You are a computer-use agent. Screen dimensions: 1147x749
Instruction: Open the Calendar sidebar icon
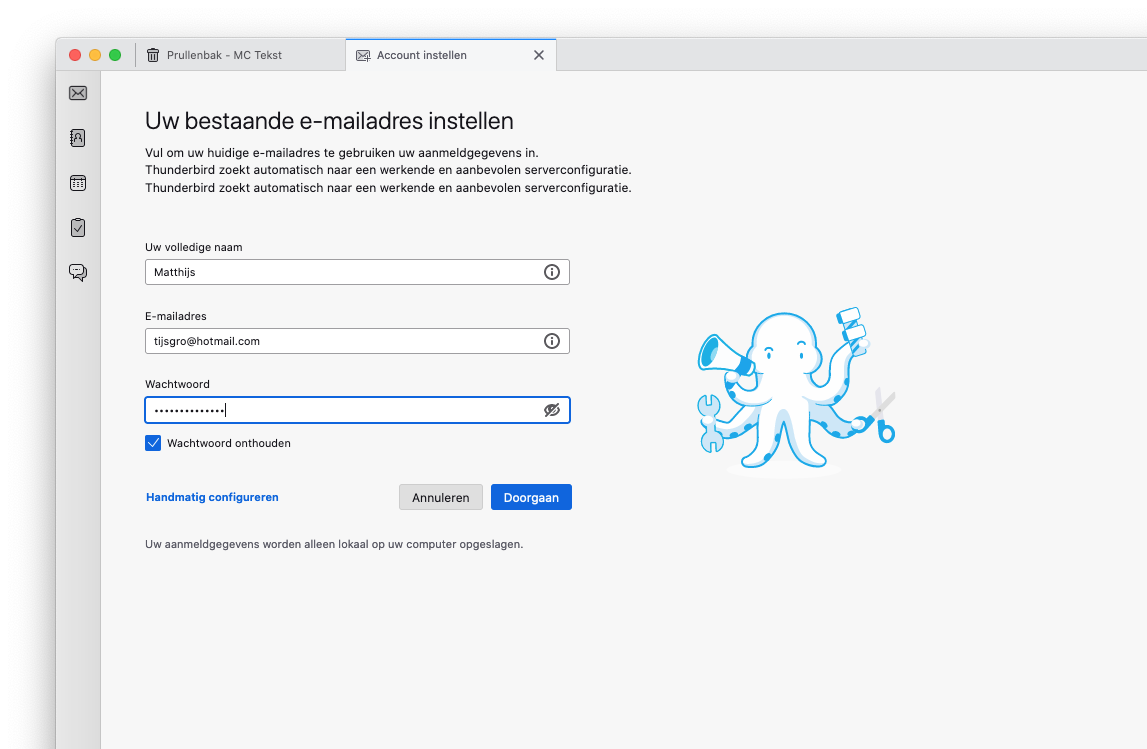point(78,183)
